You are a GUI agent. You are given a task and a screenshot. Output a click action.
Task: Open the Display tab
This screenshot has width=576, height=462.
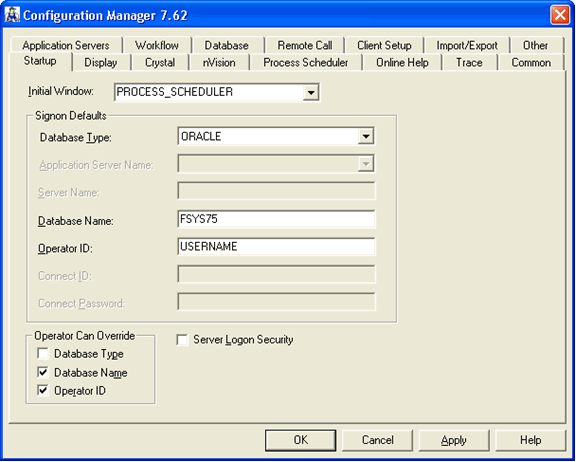click(x=101, y=62)
